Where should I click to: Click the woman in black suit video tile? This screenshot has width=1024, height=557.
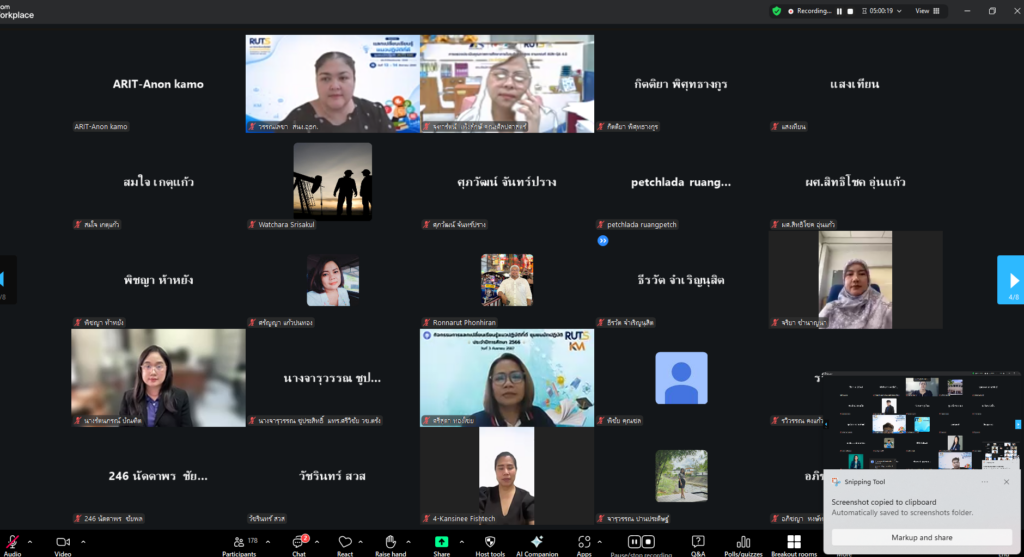pyautogui.click(x=158, y=378)
